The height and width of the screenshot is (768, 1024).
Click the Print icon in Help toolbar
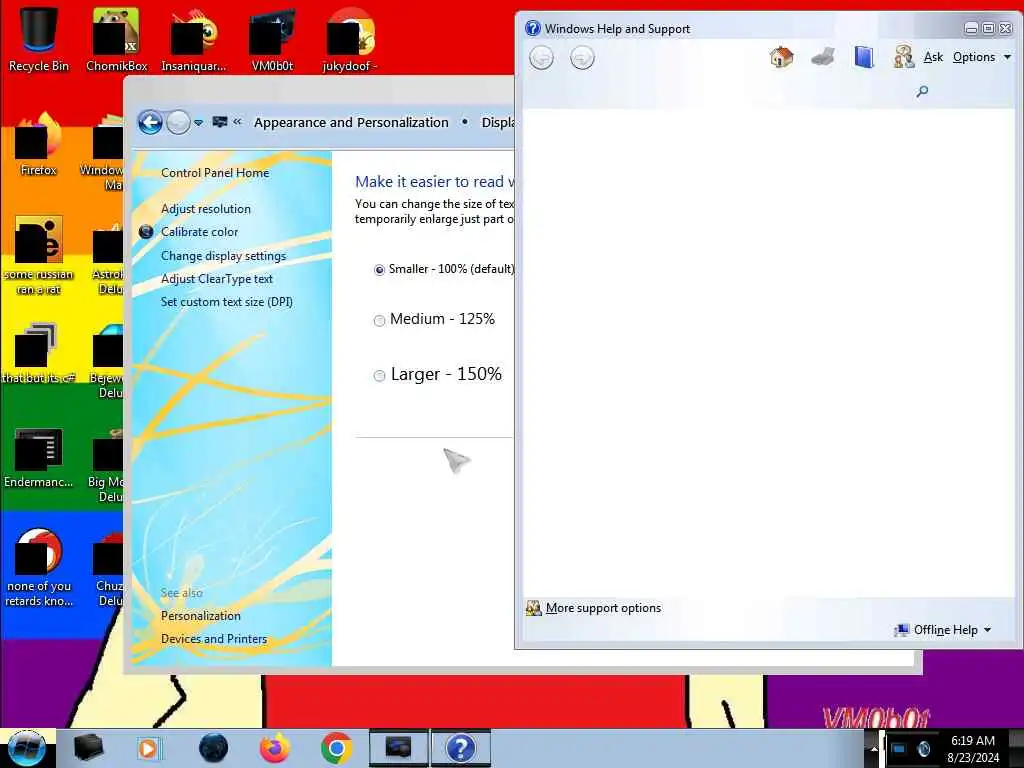click(823, 57)
